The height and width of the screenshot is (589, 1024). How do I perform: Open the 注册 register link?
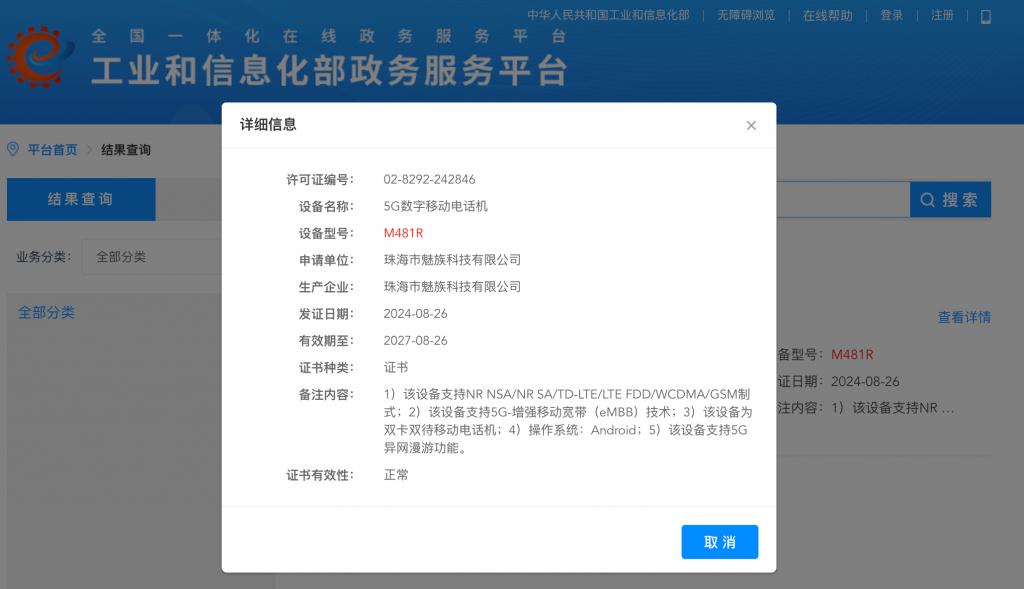942,16
